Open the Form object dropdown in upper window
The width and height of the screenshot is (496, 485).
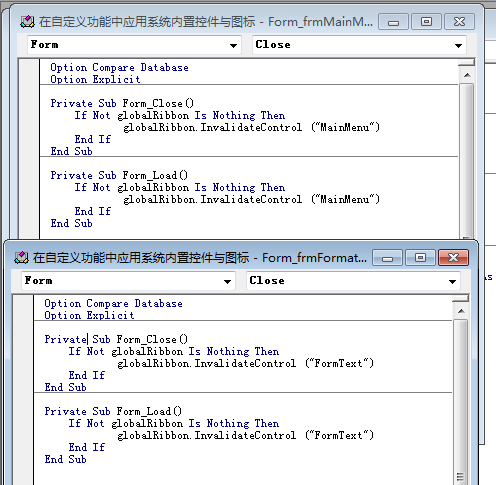click(233, 45)
